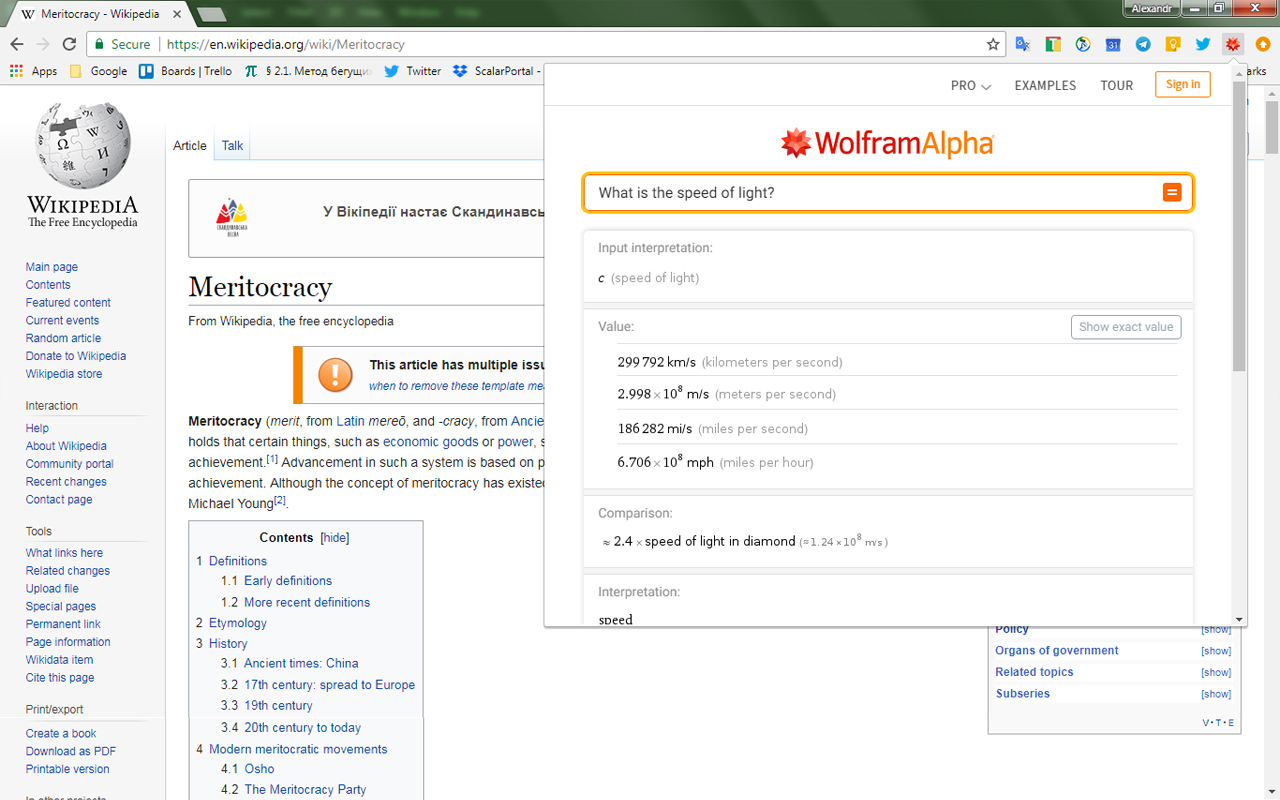The width and height of the screenshot is (1280, 800).
Task: Reload the page with the refresh icon
Action: (69, 44)
